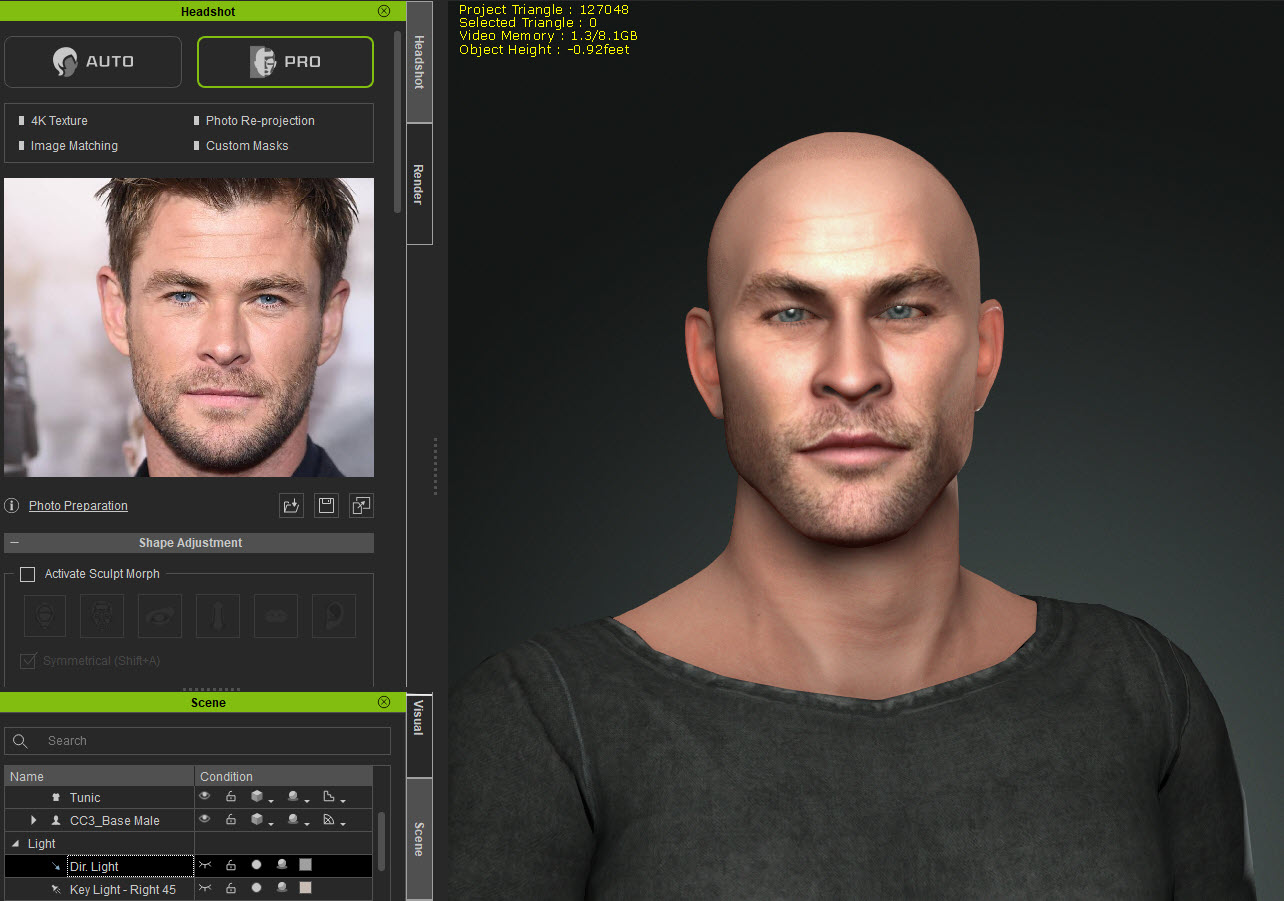Toggle the lock on Dir. Light row
This screenshot has height=901, width=1284.
click(231, 865)
